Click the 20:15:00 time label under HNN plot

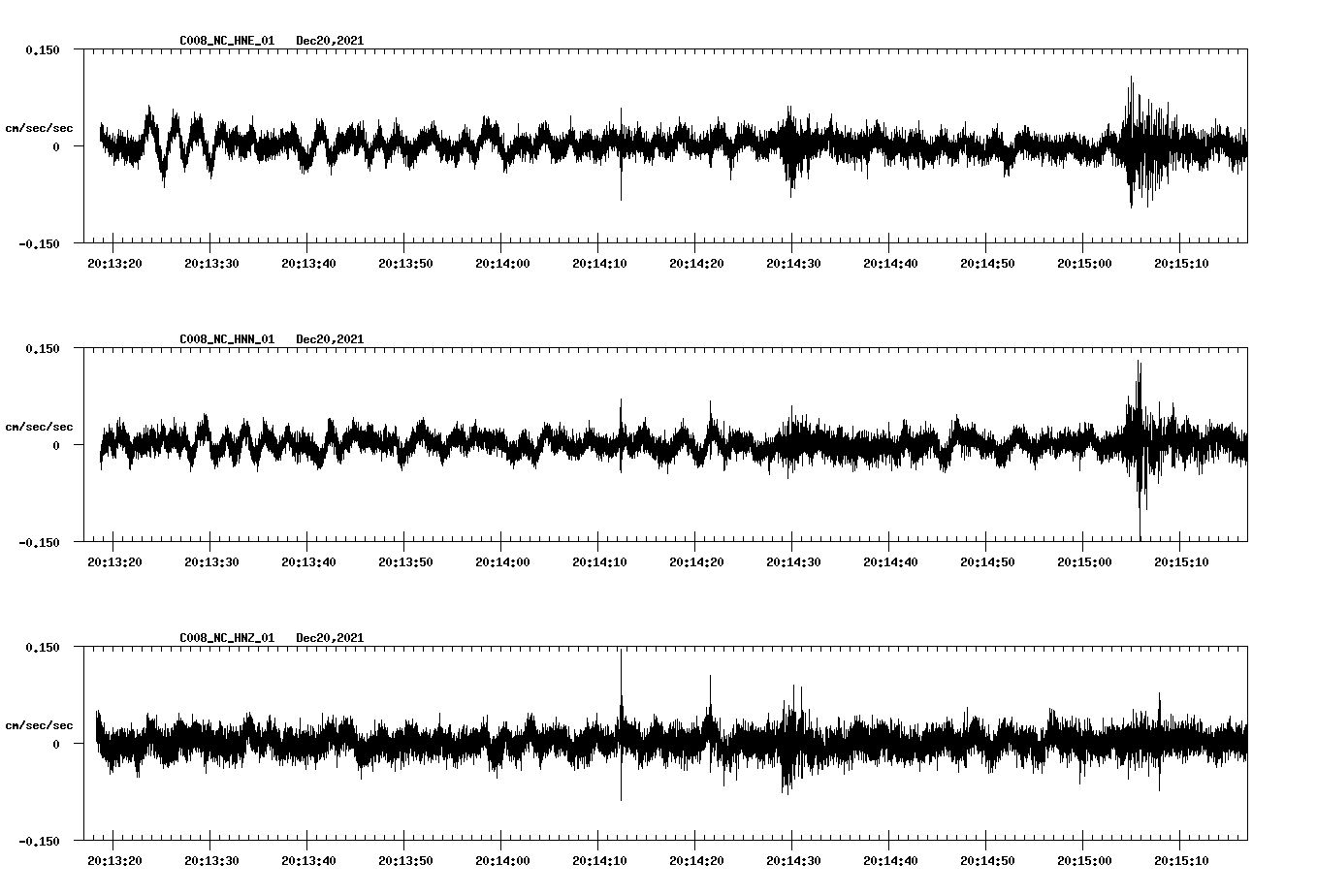coord(1084,562)
